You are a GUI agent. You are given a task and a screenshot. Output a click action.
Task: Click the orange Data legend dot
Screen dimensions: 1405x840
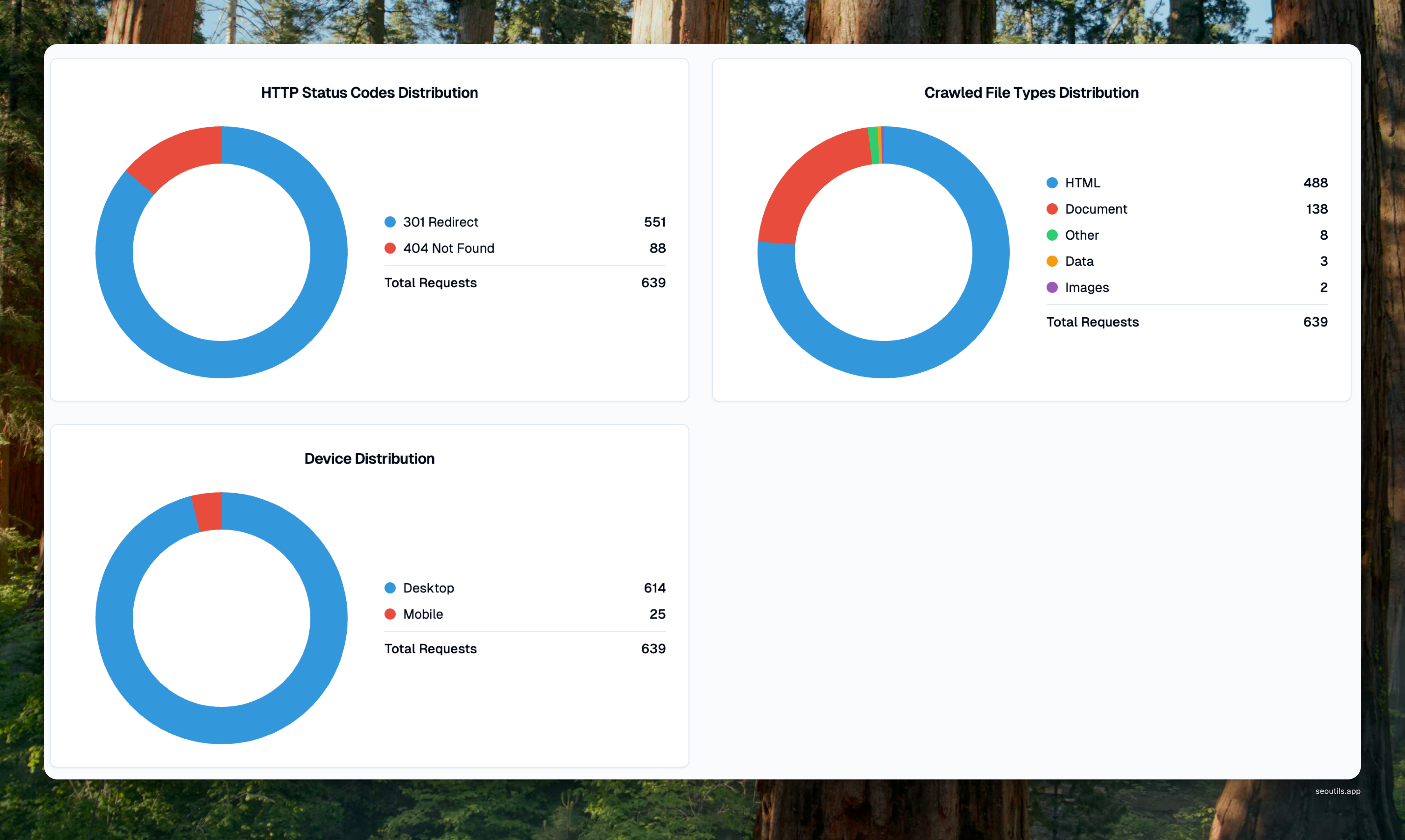point(1052,261)
